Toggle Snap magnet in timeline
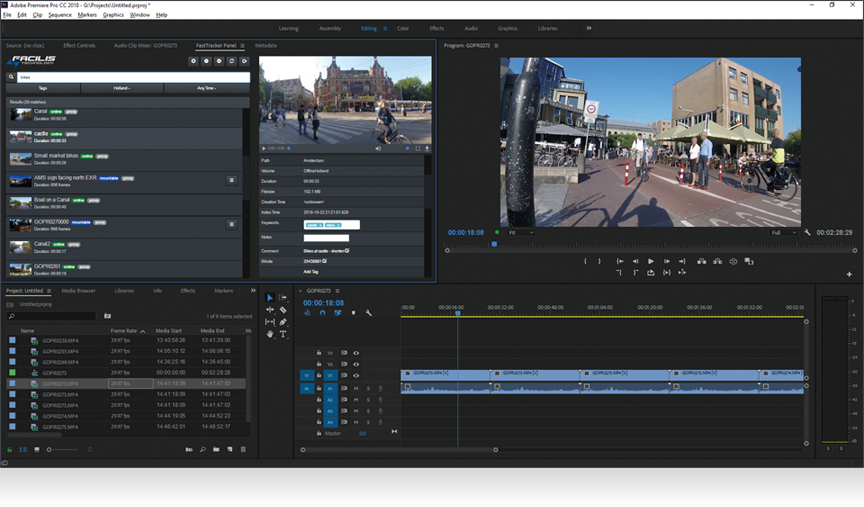Image resolution: width=864 pixels, height=507 pixels. coord(322,313)
